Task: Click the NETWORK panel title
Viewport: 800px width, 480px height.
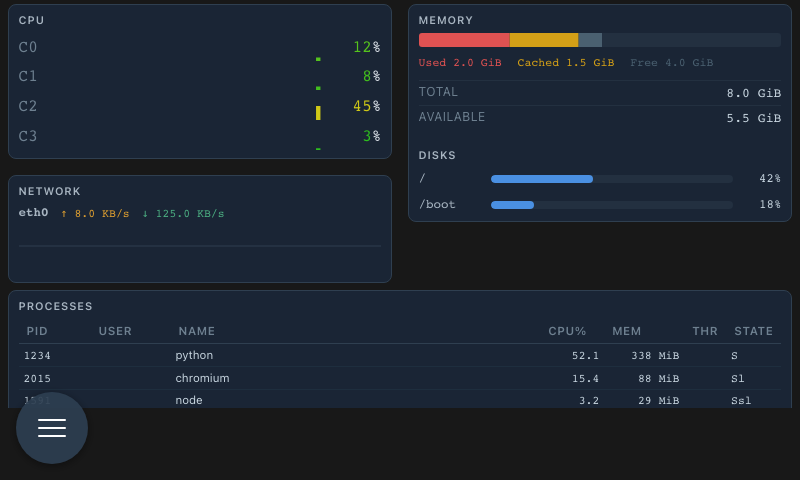Action: coord(49,191)
